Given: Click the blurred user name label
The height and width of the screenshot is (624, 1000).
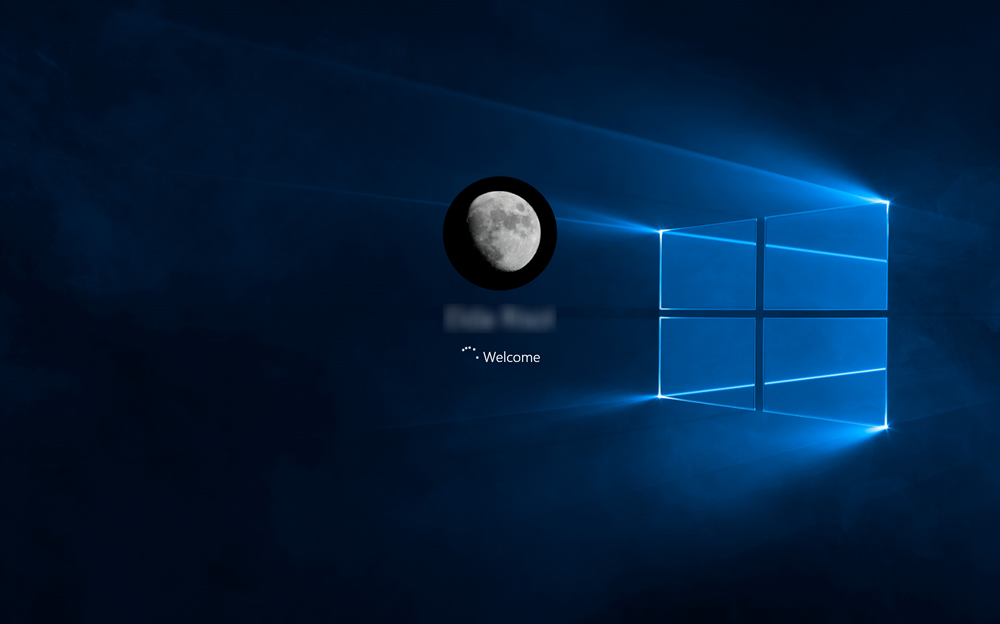Looking at the screenshot, I should pos(499,318).
